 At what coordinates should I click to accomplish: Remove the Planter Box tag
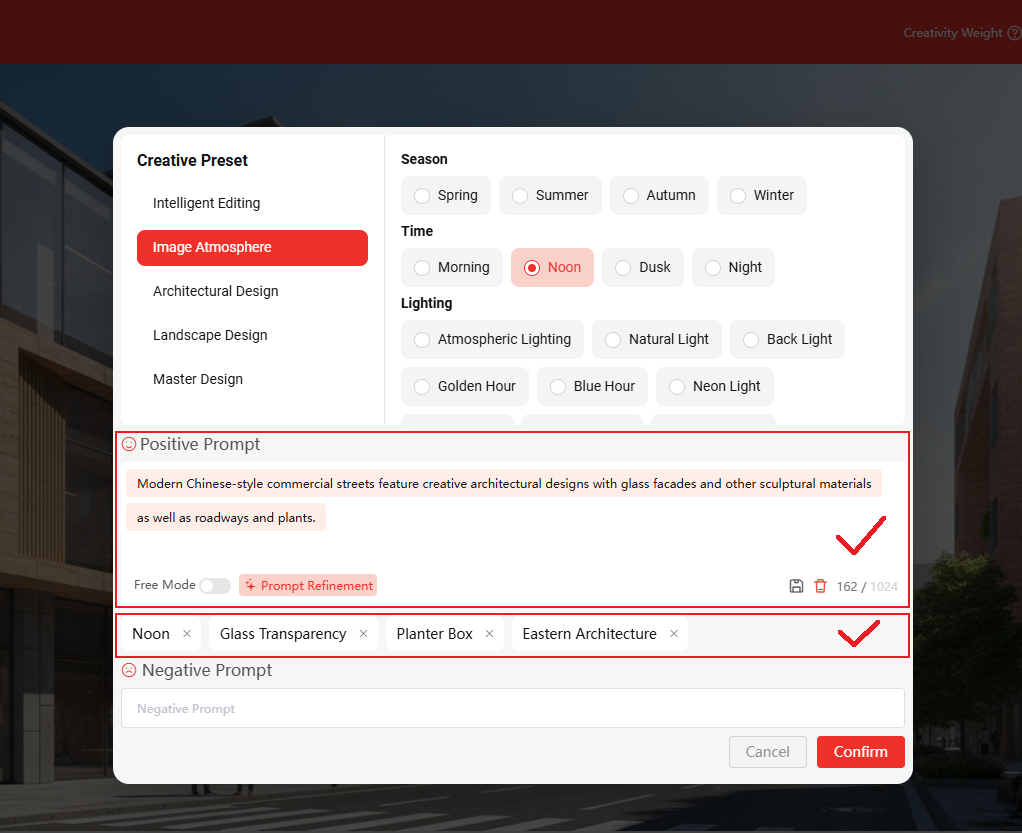[x=489, y=634]
